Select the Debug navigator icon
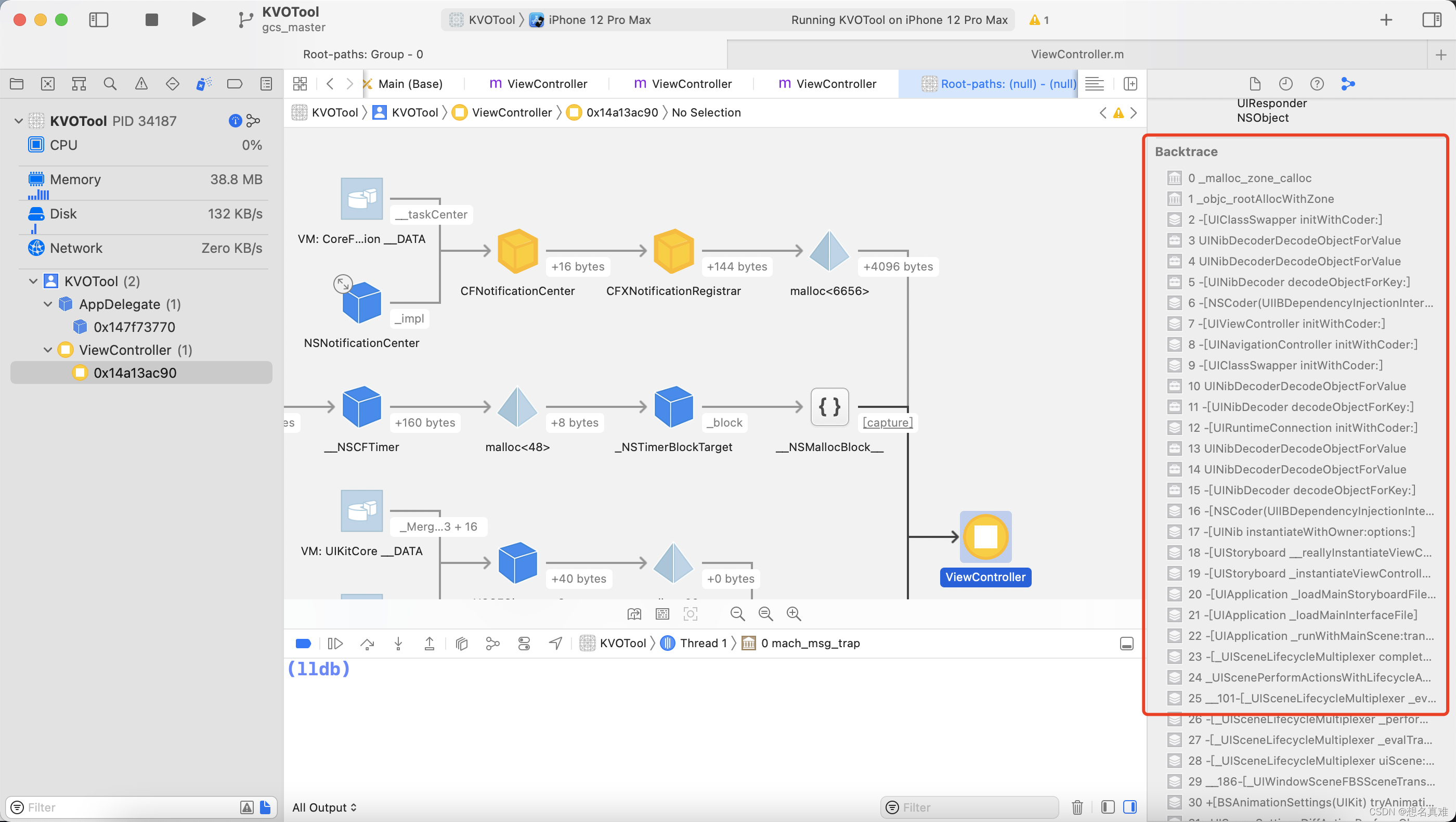Screen dimensions: 1456x822 [x=203, y=84]
